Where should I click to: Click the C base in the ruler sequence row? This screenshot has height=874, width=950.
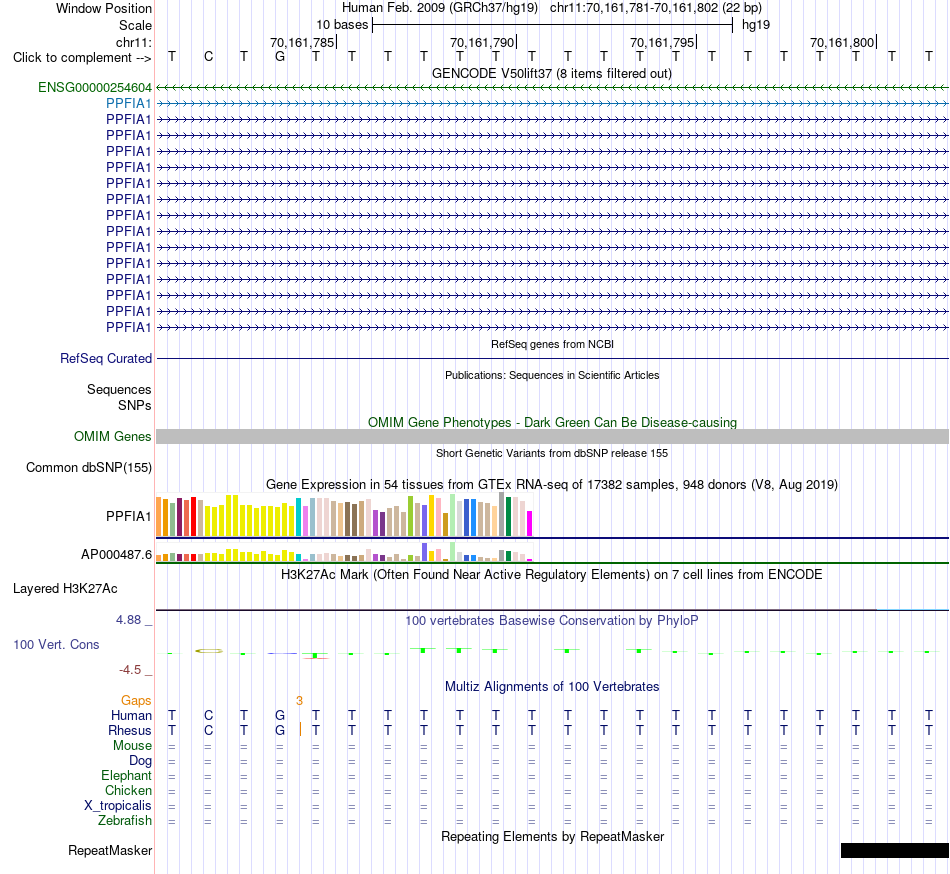click(208, 57)
